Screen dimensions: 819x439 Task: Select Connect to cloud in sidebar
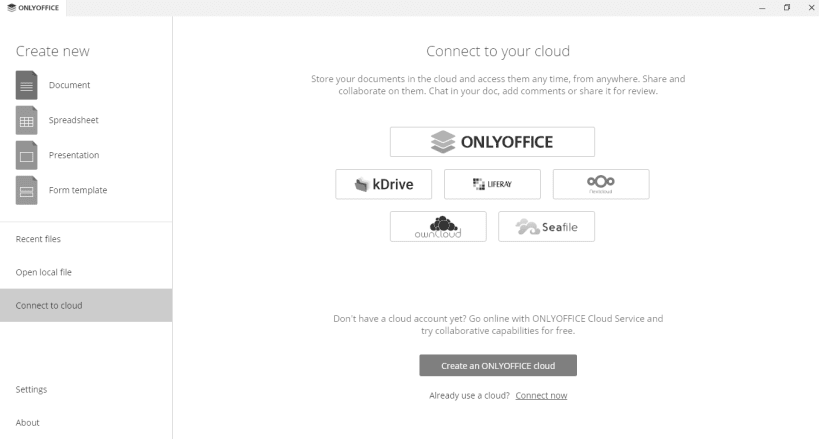click(x=86, y=305)
